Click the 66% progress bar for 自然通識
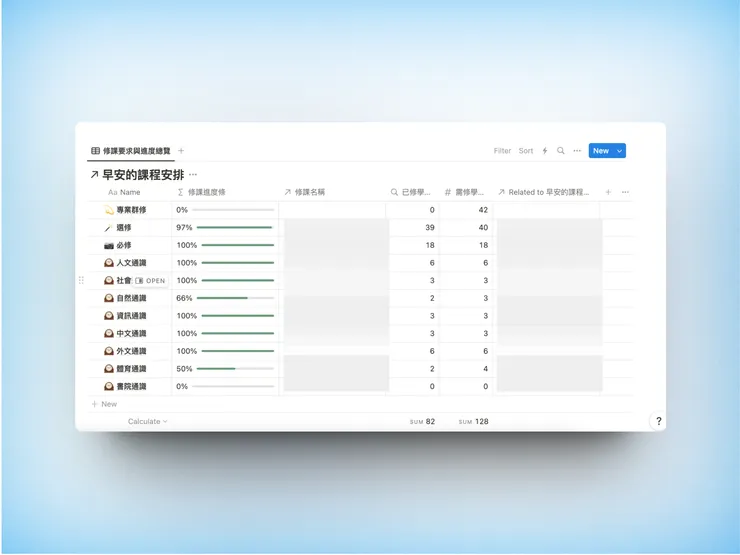Screen dimensions: 740x555 235,298
